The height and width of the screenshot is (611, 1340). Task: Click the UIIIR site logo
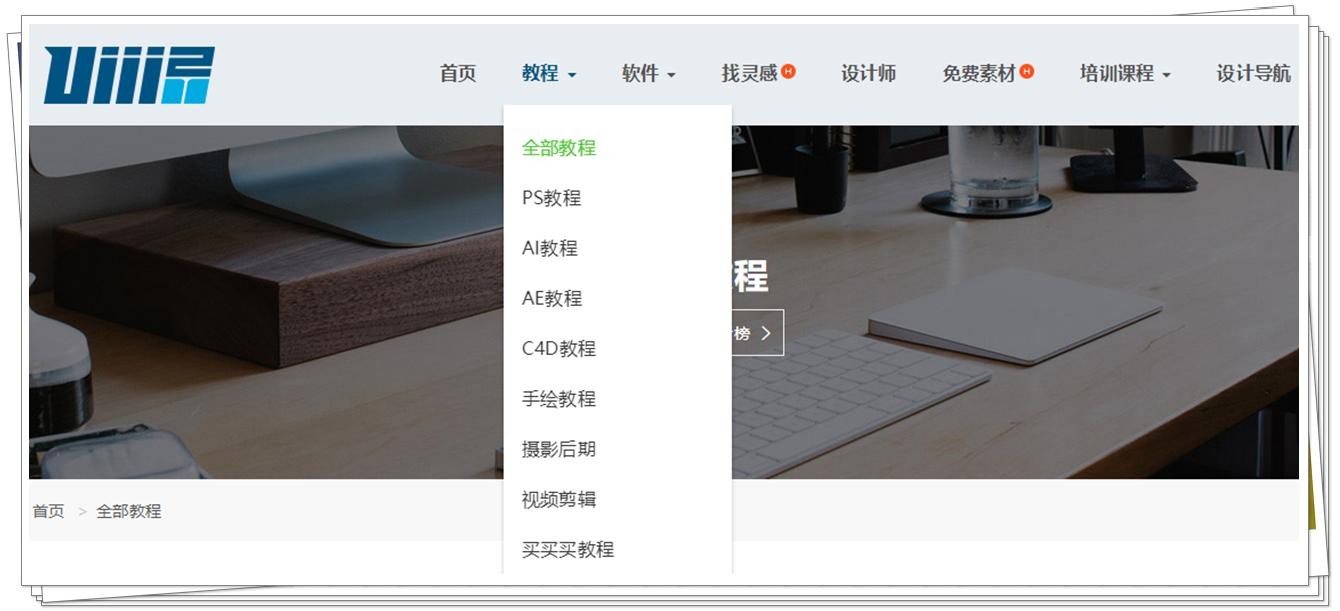click(129, 75)
